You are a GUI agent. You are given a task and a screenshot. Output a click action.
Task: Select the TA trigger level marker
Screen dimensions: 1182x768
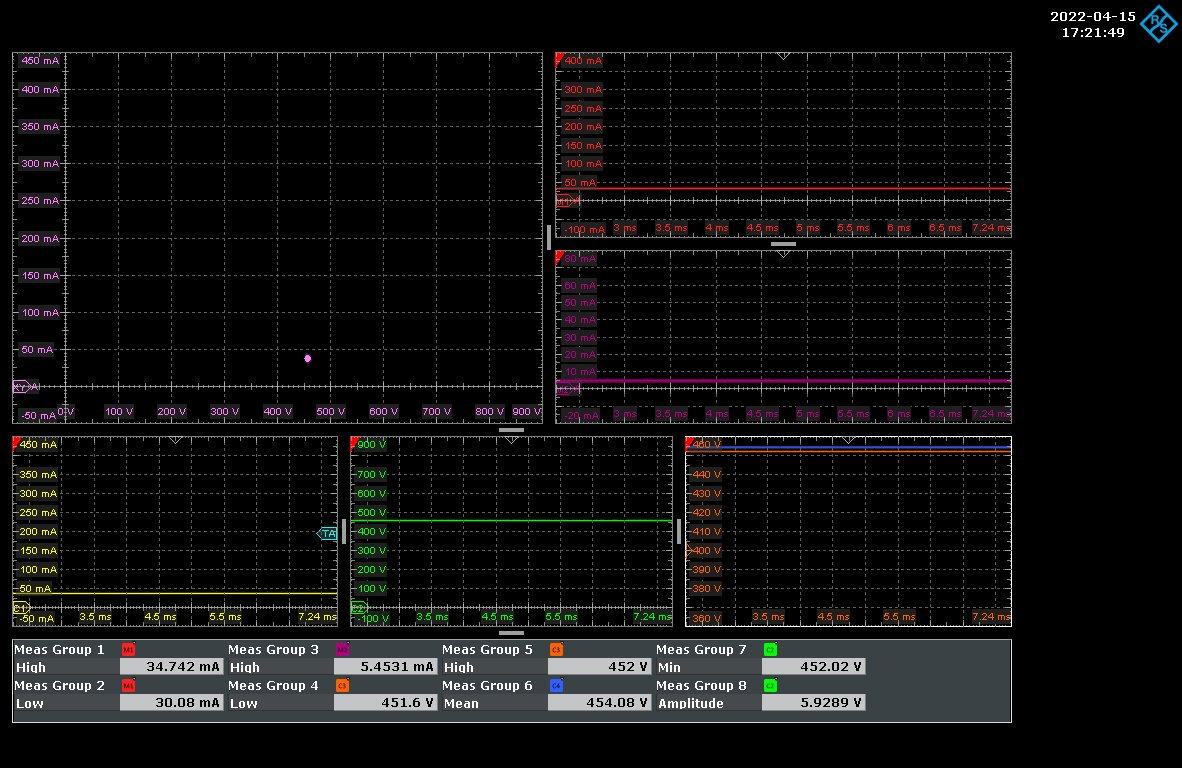click(x=327, y=534)
